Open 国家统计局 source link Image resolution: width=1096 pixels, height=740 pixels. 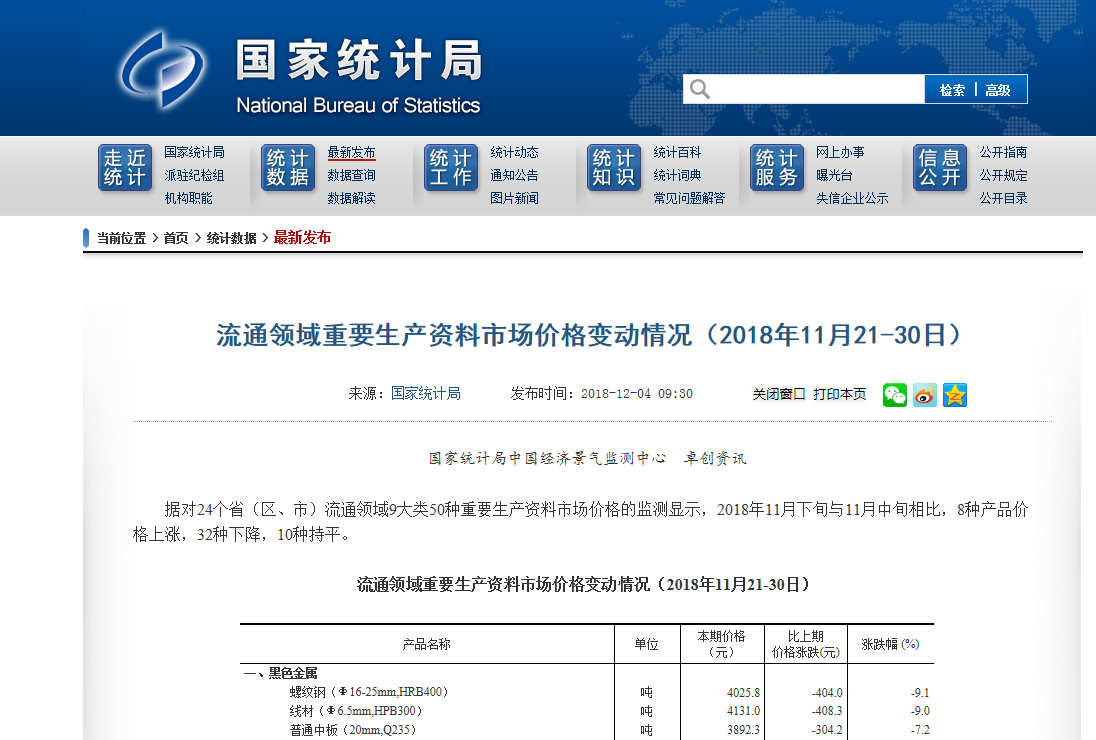pyautogui.click(x=425, y=394)
